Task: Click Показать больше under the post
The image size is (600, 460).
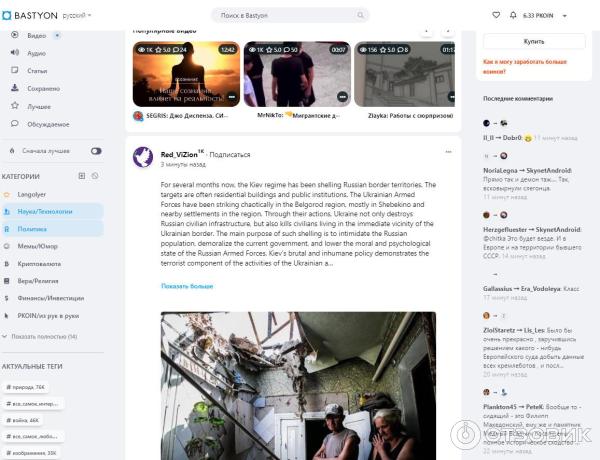Action: pyautogui.click(x=187, y=286)
